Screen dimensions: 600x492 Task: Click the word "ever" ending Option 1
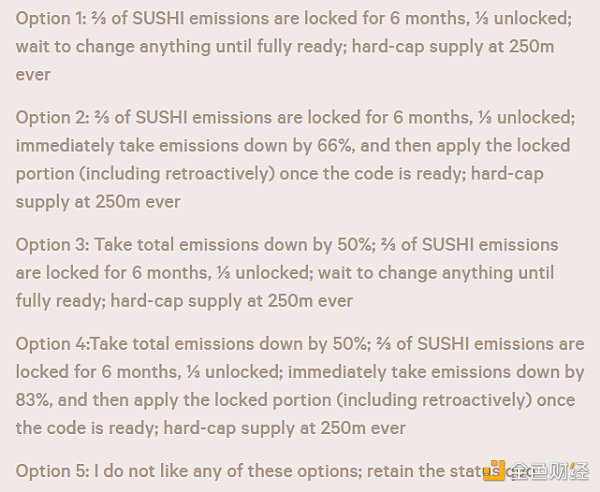tap(33, 75)
